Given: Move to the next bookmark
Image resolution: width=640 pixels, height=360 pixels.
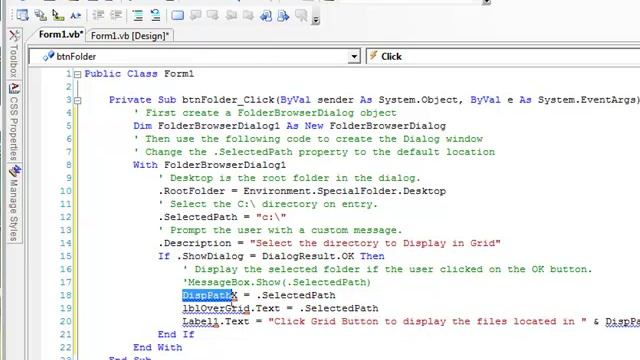Looking at the screenshot, I should [x=213, y=16].
